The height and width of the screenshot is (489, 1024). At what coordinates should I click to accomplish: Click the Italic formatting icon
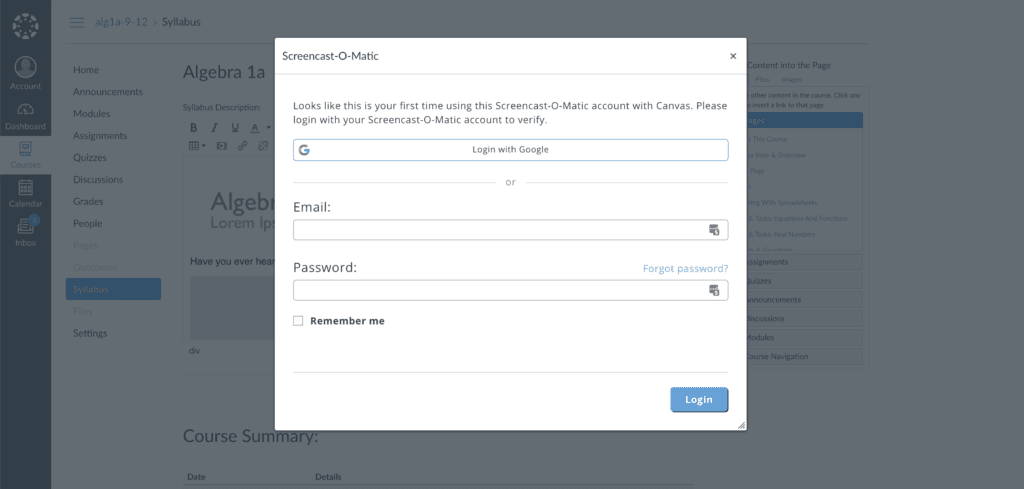pos(214,127)
